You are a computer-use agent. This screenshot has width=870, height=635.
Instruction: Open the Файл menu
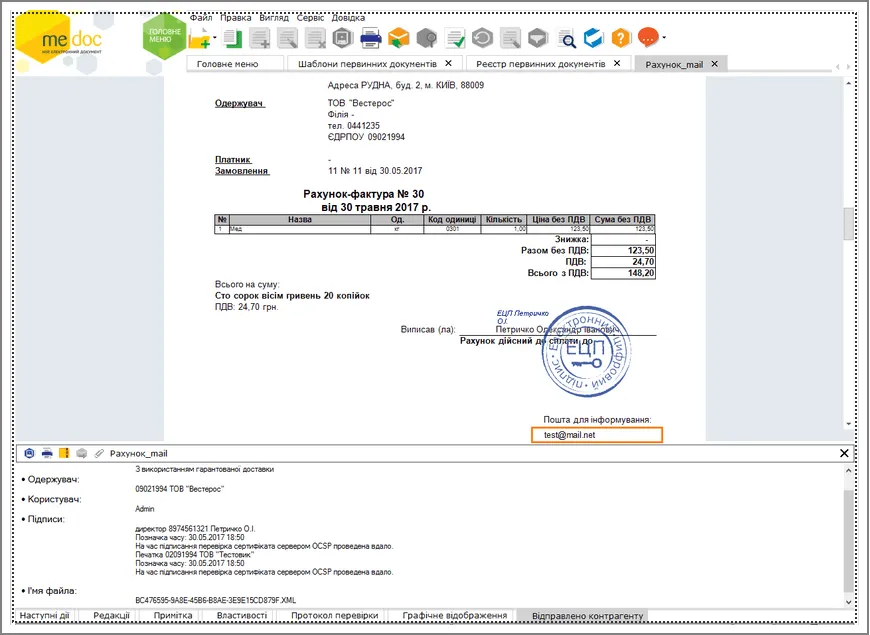coord(201,18)
